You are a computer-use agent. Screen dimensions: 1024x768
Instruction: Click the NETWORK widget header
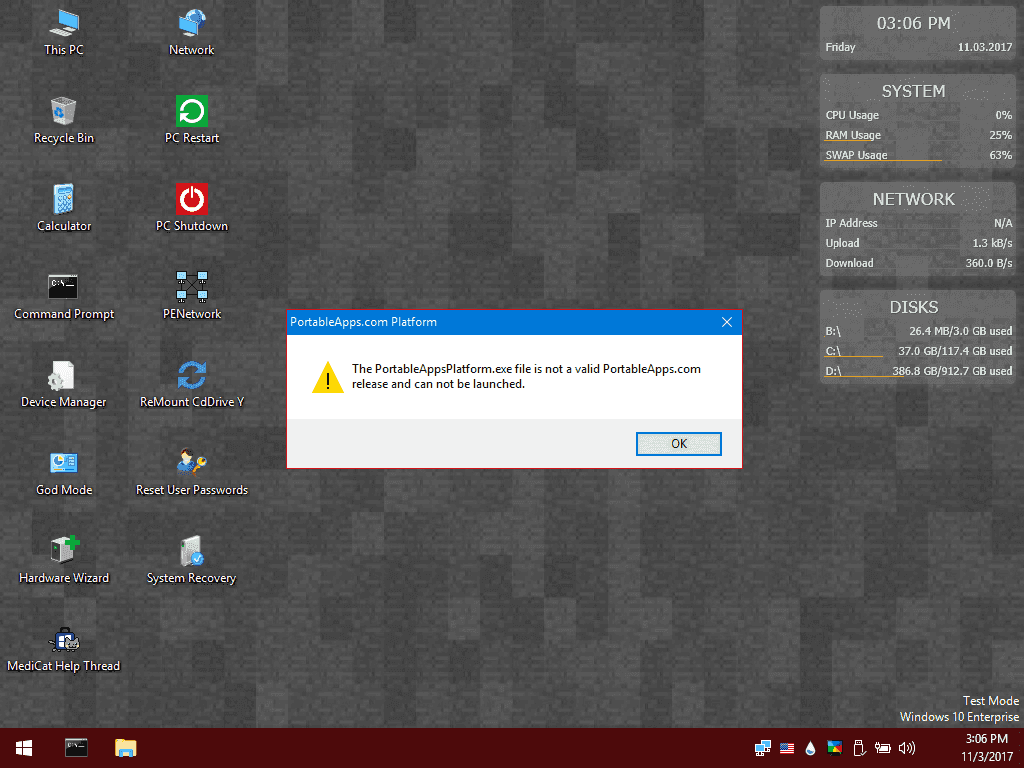click(913, 199)
